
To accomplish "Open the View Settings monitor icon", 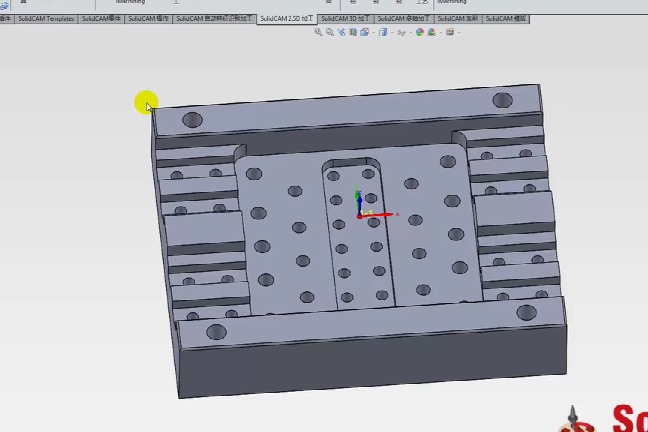I will (450, 32).
